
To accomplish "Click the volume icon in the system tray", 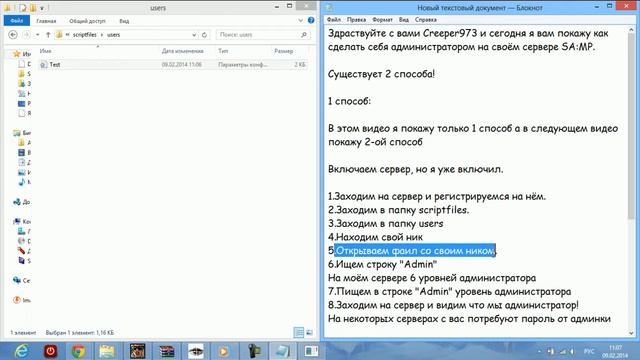I will (x=573, y=351).
